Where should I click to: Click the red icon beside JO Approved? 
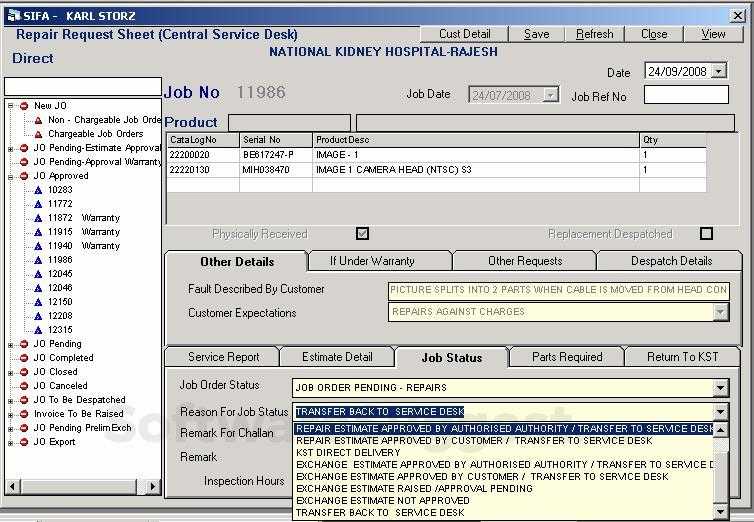pyautogui.click(x=24, y=176)
